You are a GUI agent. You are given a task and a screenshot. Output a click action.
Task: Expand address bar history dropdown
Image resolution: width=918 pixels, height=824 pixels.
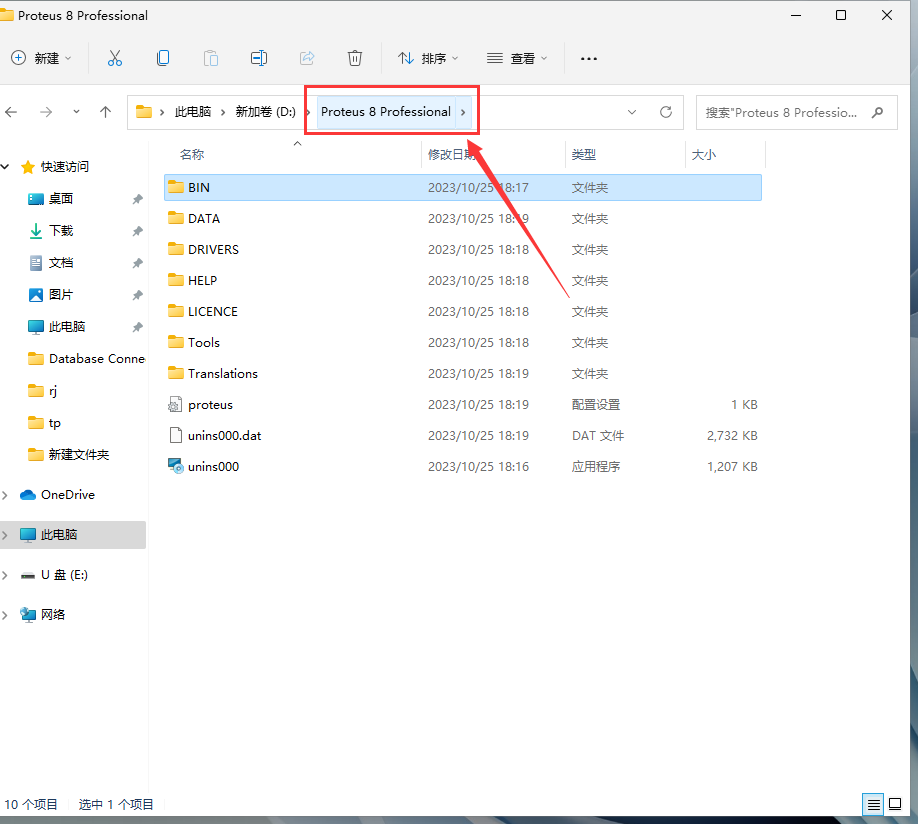(x=632, y=112)
